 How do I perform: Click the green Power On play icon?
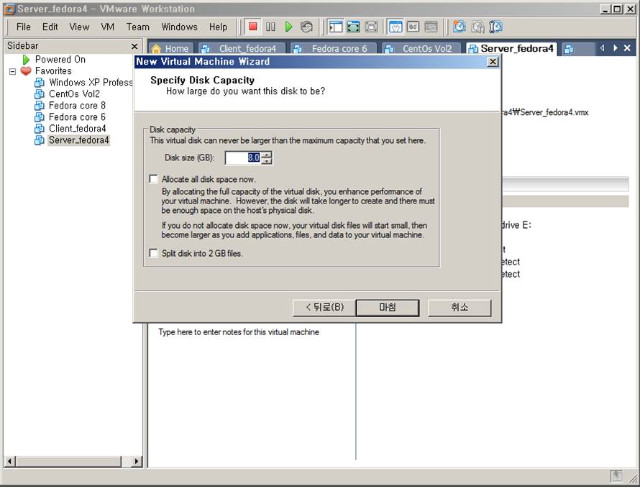click(289, 27)
